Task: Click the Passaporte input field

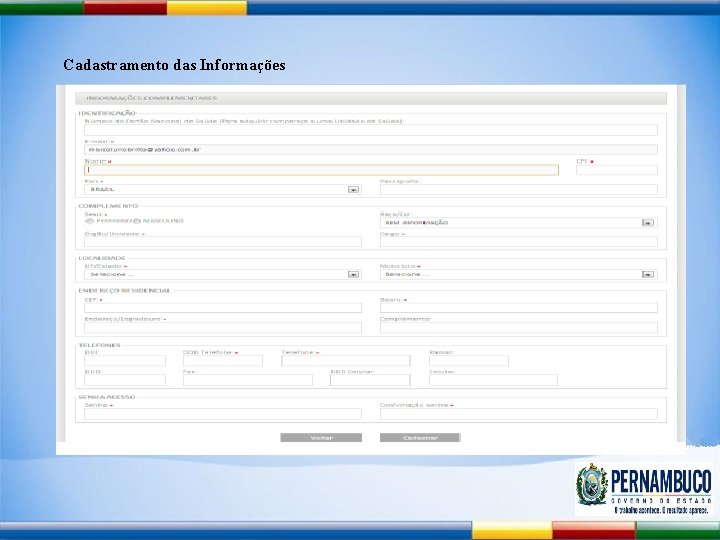Action: click(x=518, y=189)
